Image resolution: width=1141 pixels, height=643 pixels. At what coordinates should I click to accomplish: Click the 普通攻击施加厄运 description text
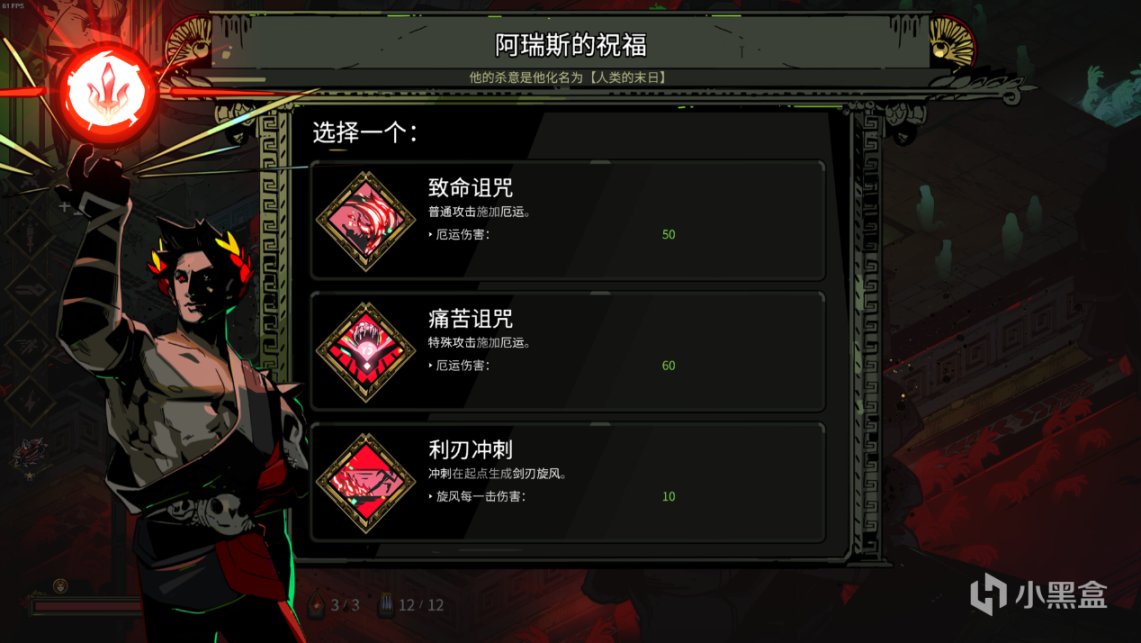(x=480, y=212)
